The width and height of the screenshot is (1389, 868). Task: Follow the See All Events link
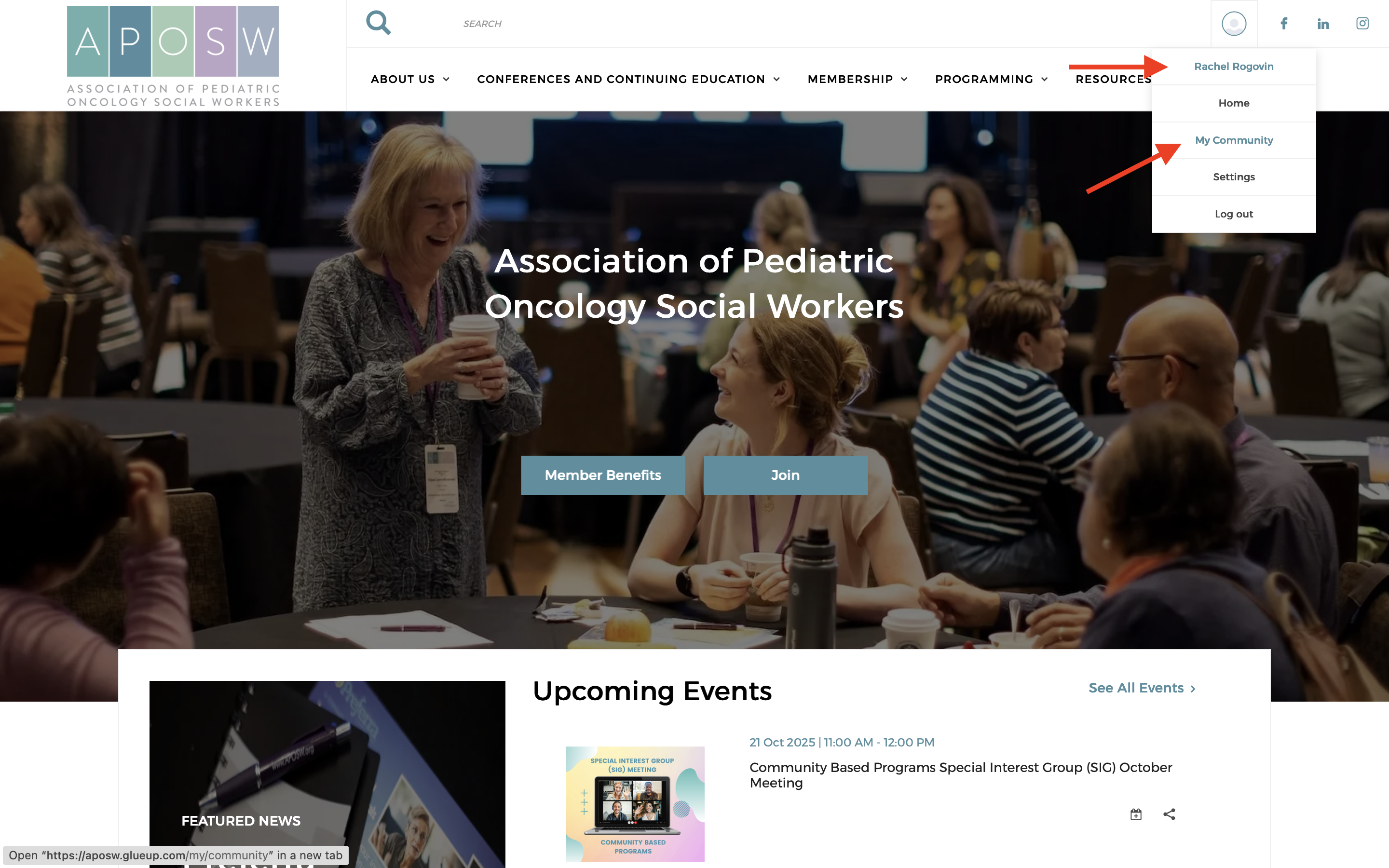[1142, 688]
